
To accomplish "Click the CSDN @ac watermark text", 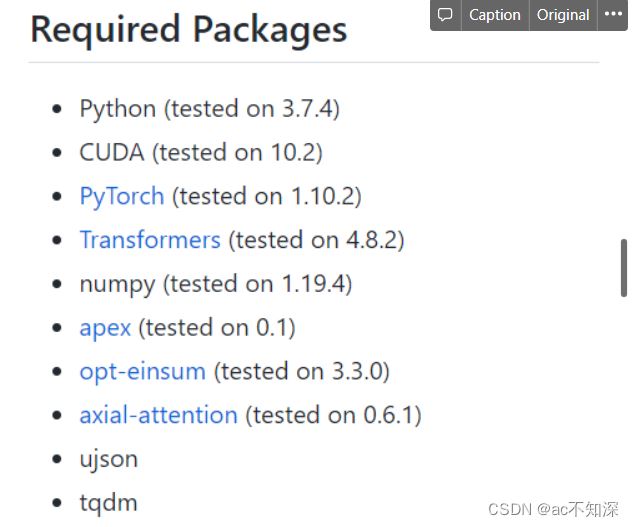I will click(553, 509).
